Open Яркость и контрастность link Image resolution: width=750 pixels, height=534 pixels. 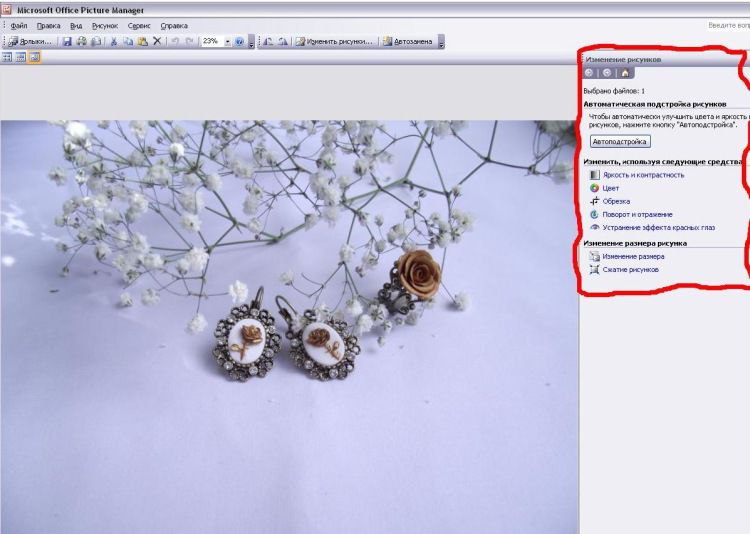(x=643, y=175)
